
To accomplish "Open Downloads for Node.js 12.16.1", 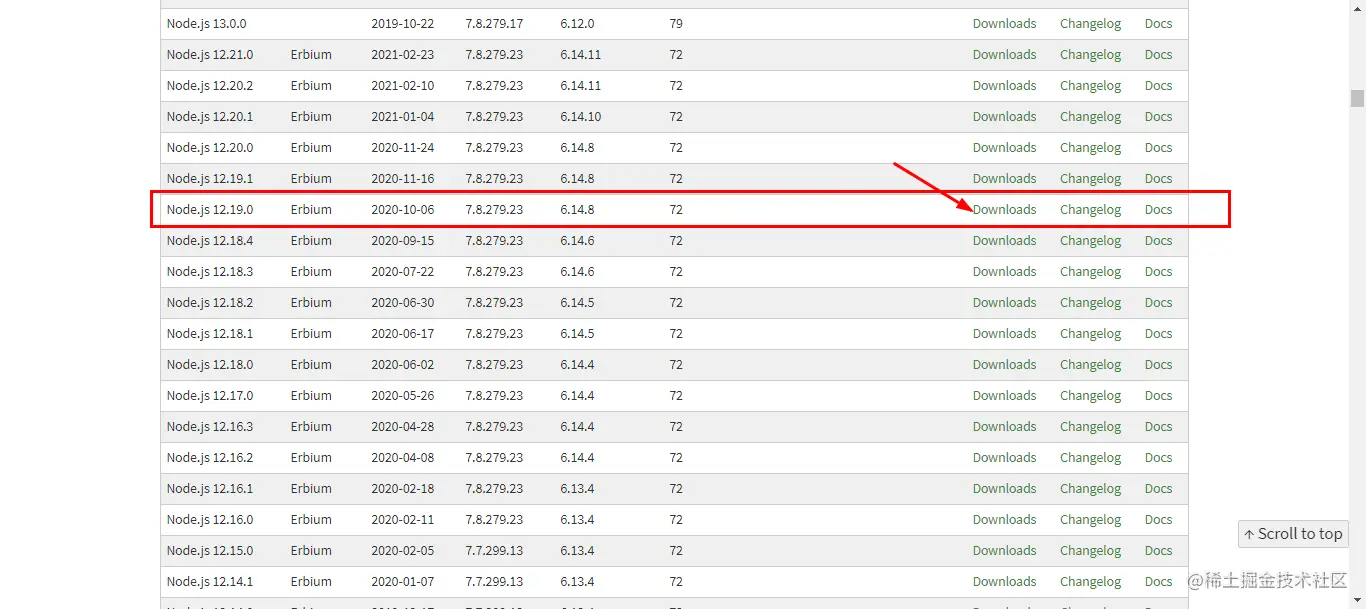I will click(1004, 489).
